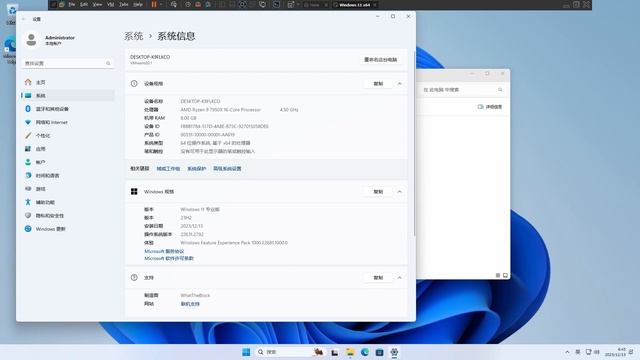Viewport: 640px width, 360px height.
Task: Open the VMware Edit menu
Action: click(84, 4)
